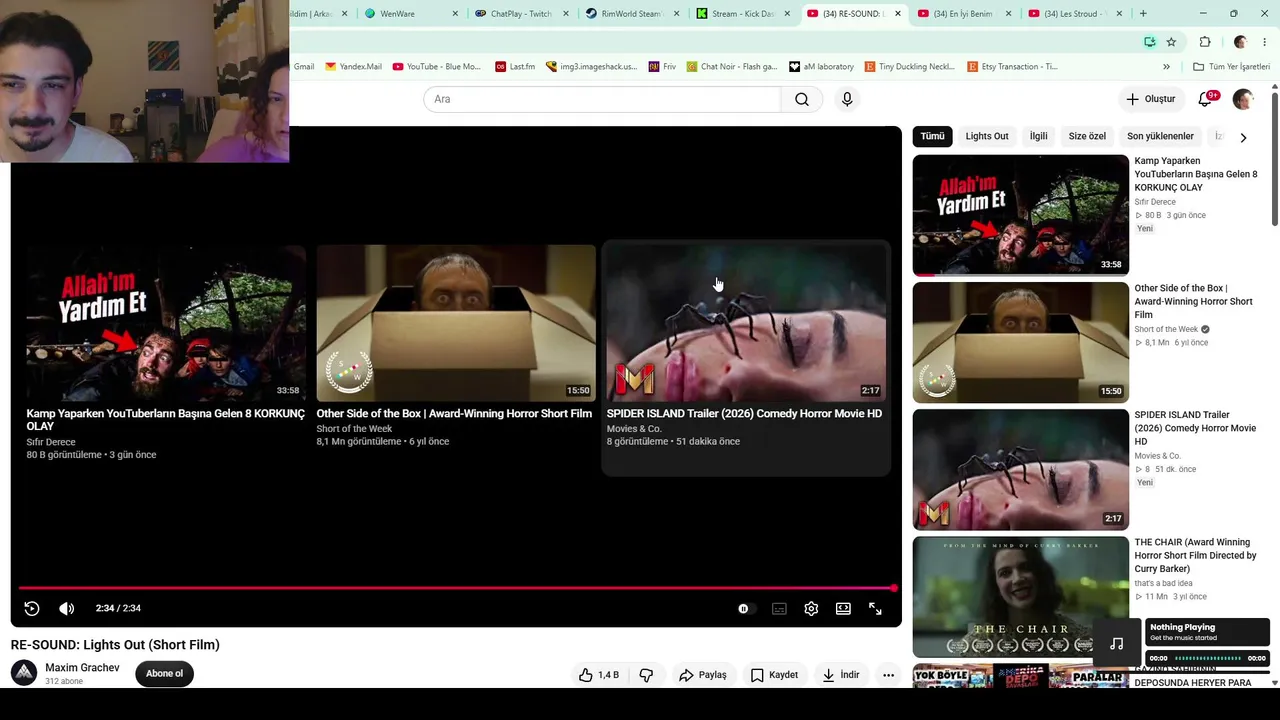Select the Tümü filter chip
1280x720 pixels.
pos(932,136)
